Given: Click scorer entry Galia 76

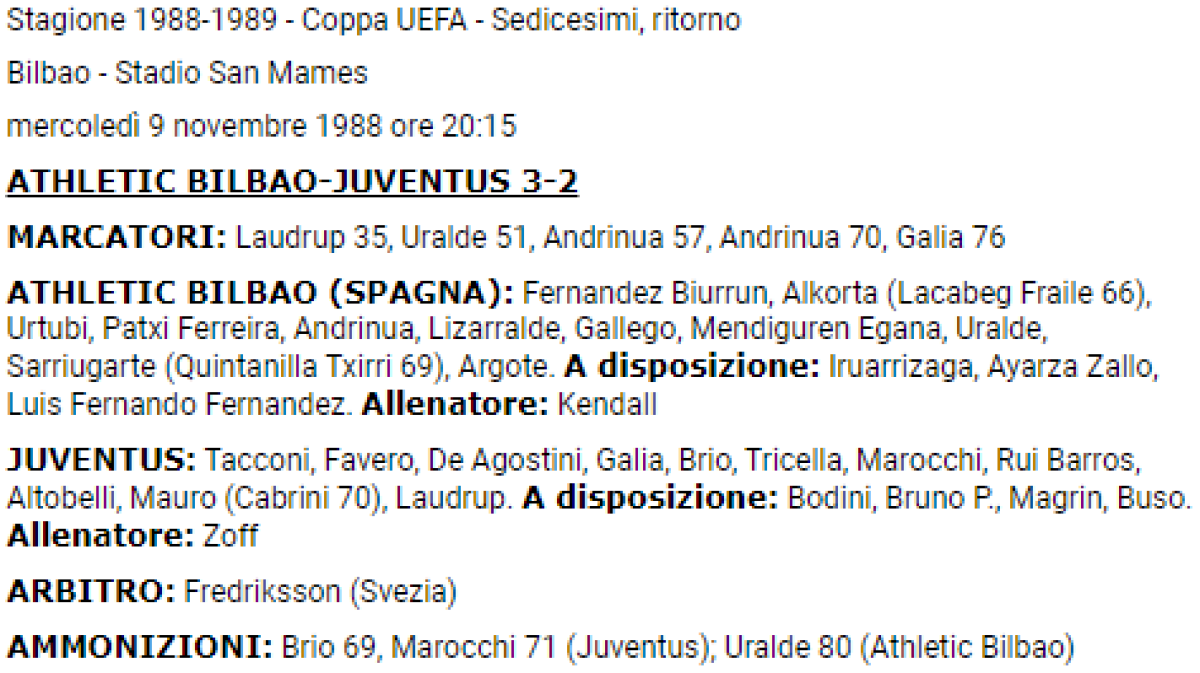Looking at the screenshot, I should [x=950, y=238].
